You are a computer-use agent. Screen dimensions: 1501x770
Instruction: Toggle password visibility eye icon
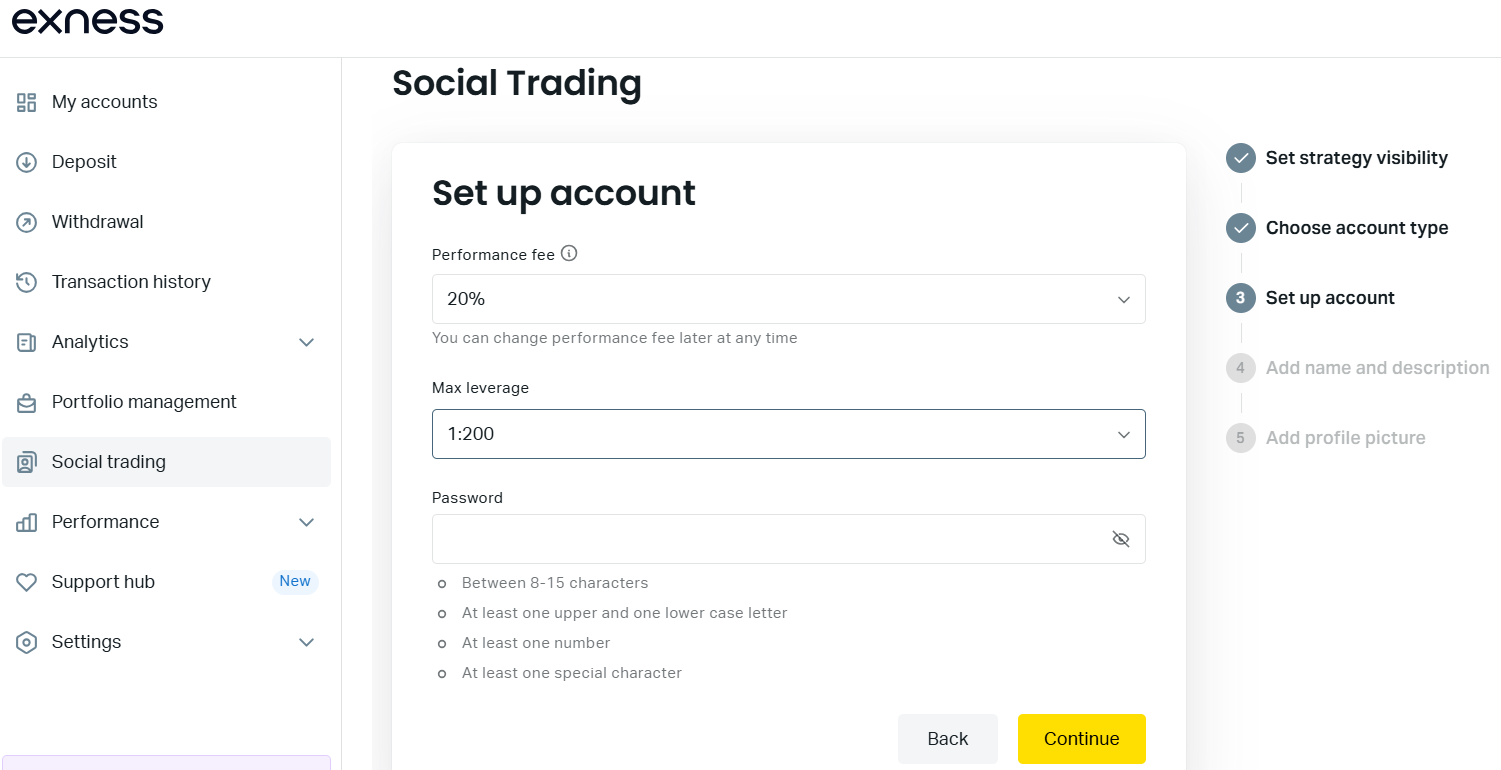click(1121, 539)
